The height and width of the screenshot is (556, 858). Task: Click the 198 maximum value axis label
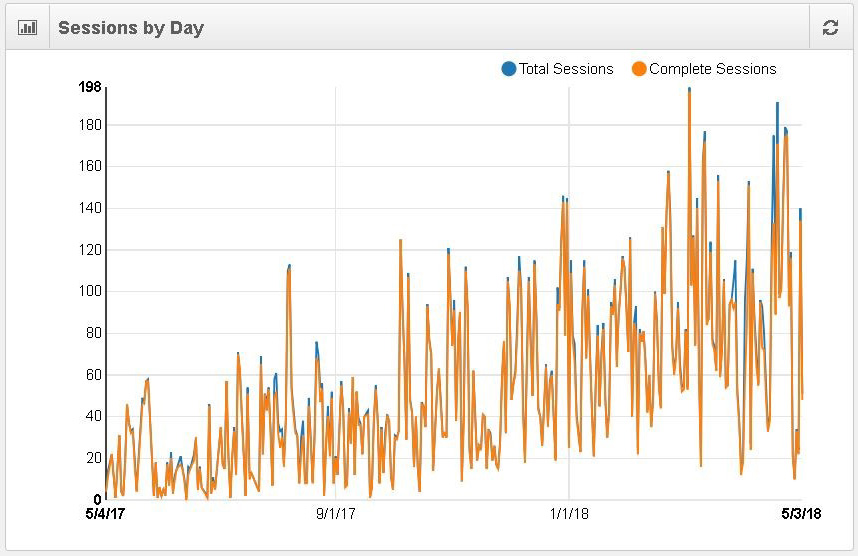tap(90, 87)
